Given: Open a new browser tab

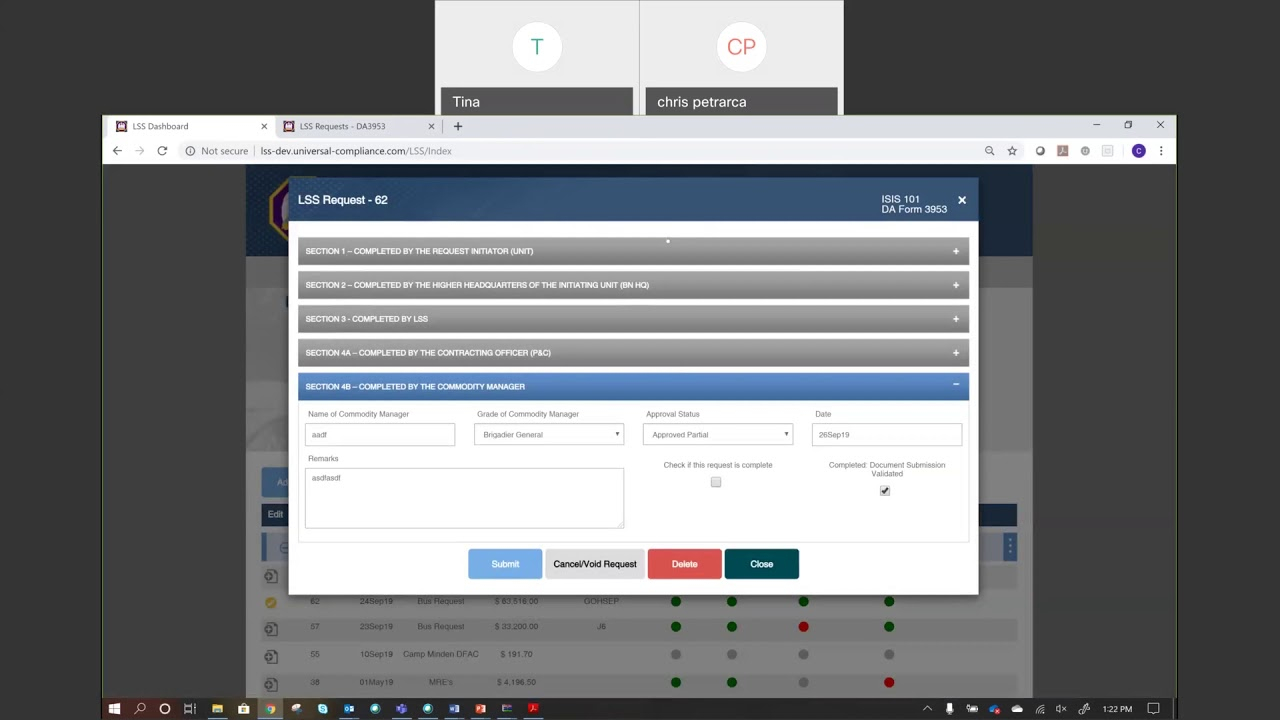Looking at the screenshot, I should click(458, 126).
